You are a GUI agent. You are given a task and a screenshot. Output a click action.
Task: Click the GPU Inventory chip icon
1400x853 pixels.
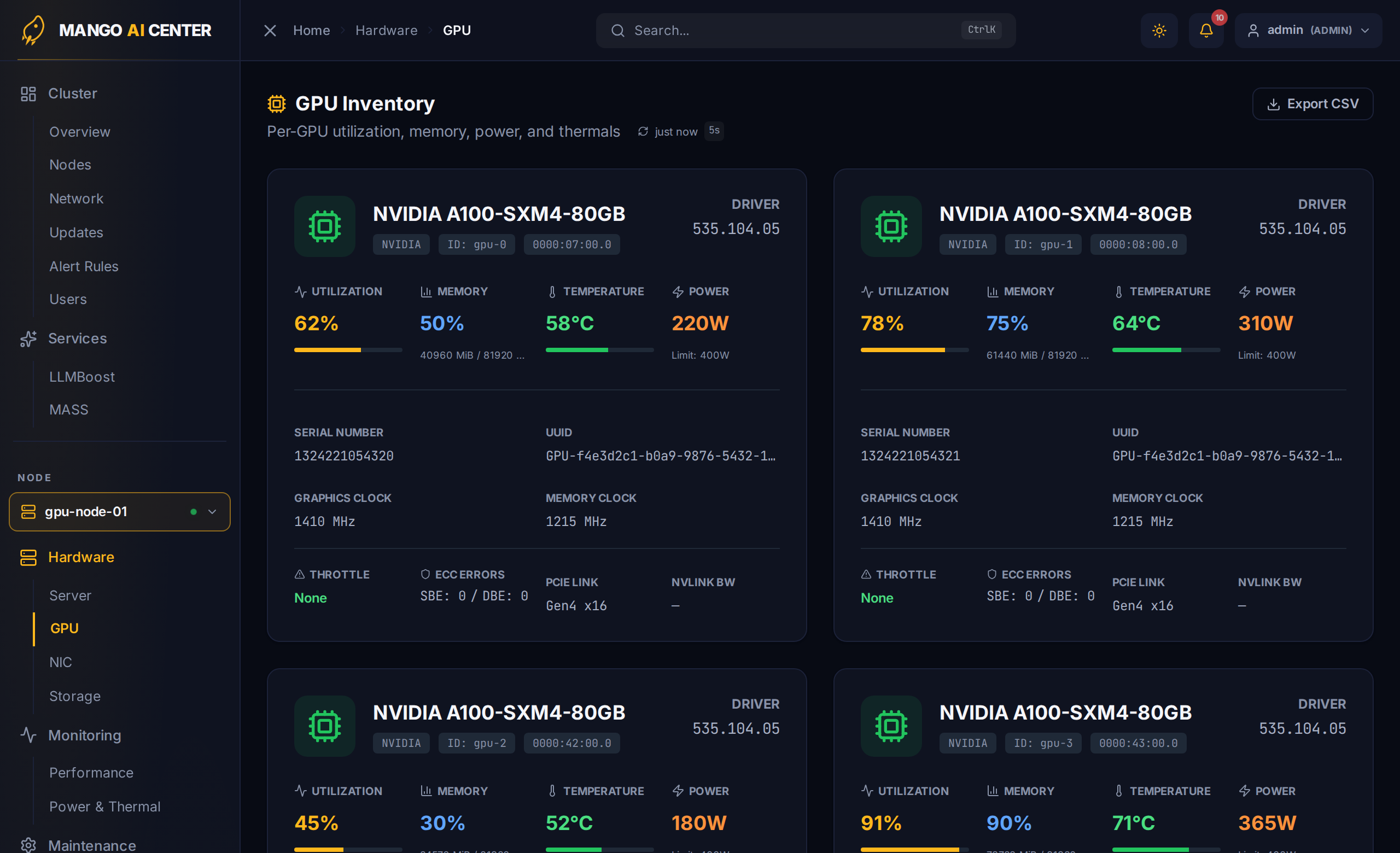click(277, 104)
